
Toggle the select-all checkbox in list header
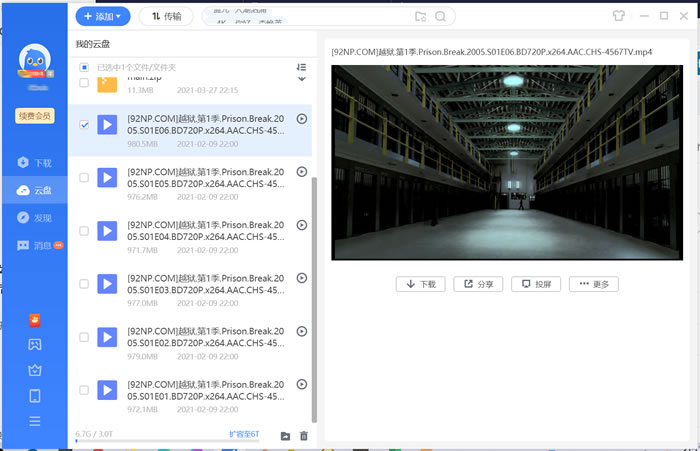(x=84, y=67)
